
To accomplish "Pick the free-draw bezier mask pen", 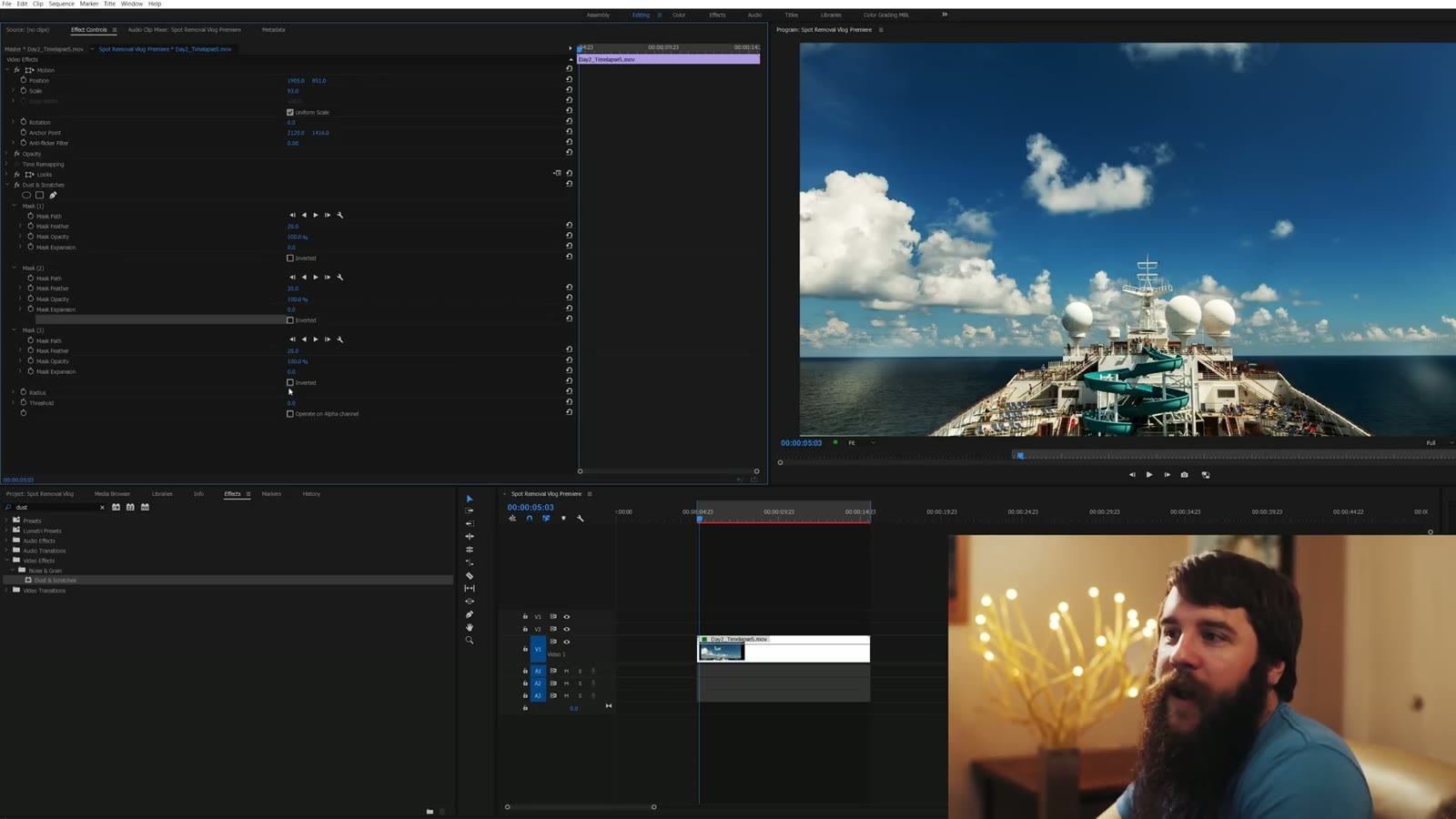I will click(53, 195).
